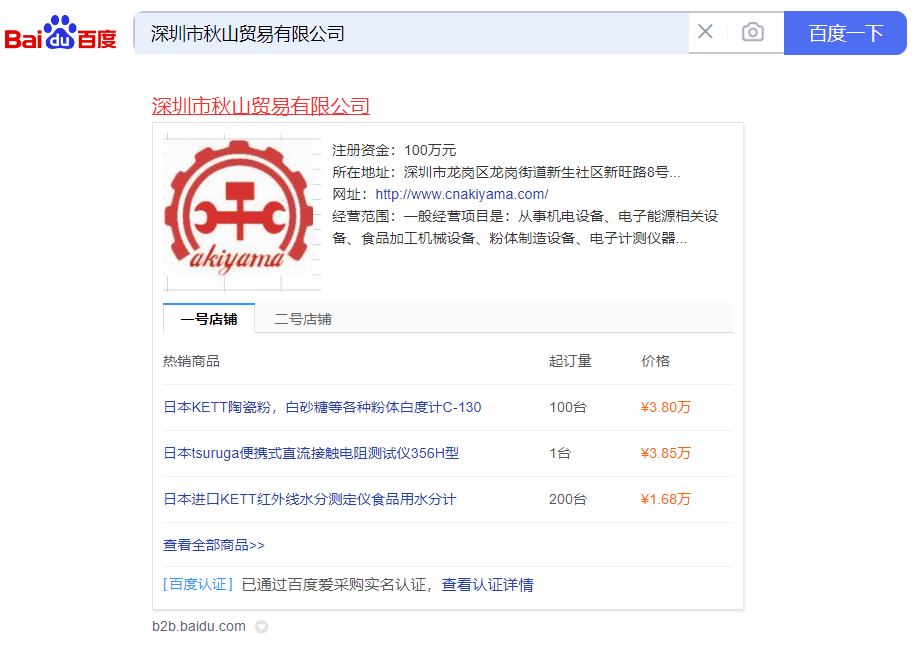Switch to the 二号店铺 tab
Screen dimensions: 914x648
pyautogui.click(x=303, y=319)
